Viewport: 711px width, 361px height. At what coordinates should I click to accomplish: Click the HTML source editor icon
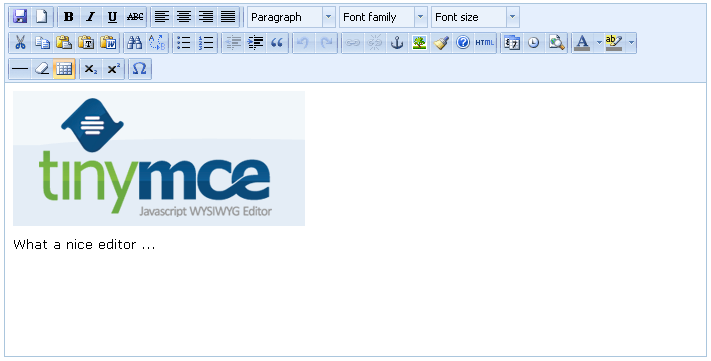click(485, 43)
